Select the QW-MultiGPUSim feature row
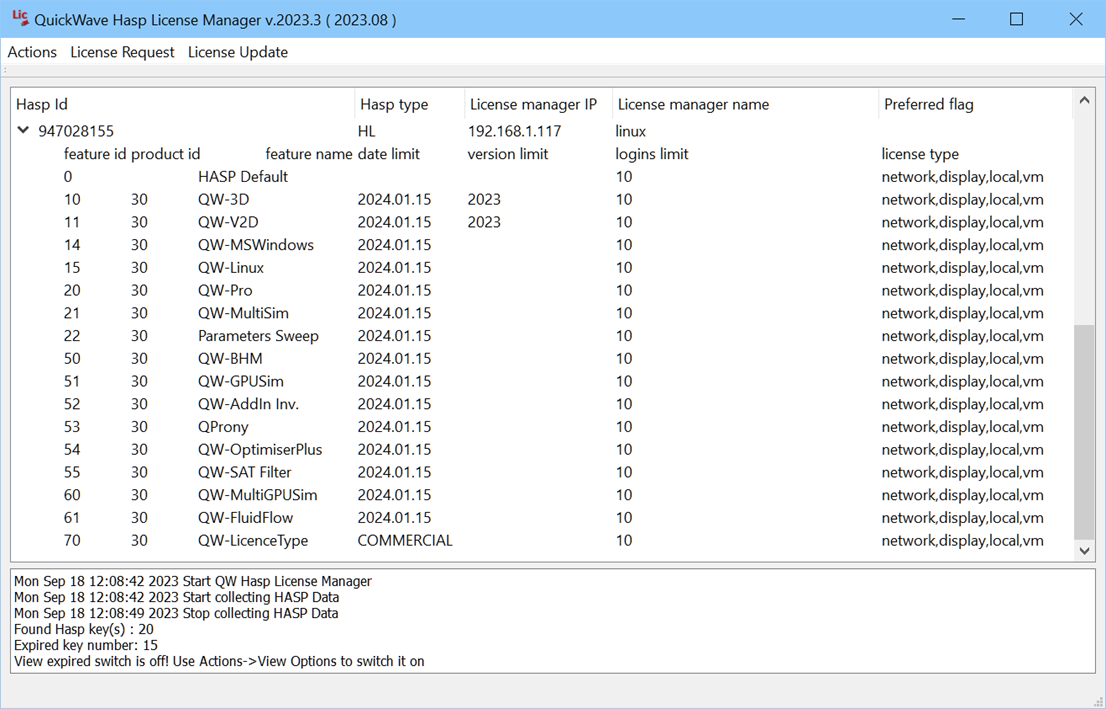This screenshot has height=709, width=1106. point(542,495)
